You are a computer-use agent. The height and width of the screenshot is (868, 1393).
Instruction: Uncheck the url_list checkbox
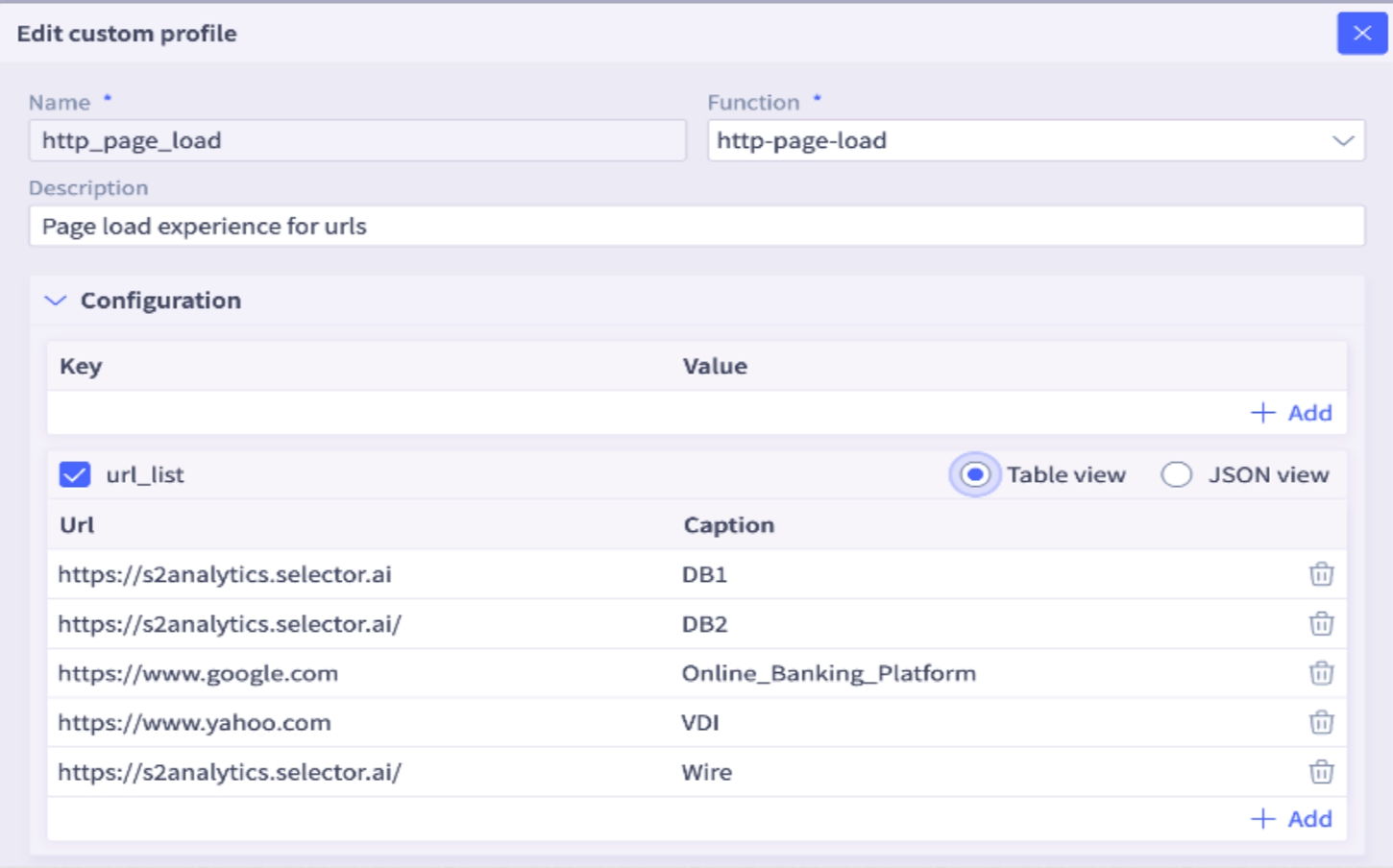pyautogui.click(x=75, y=473)
